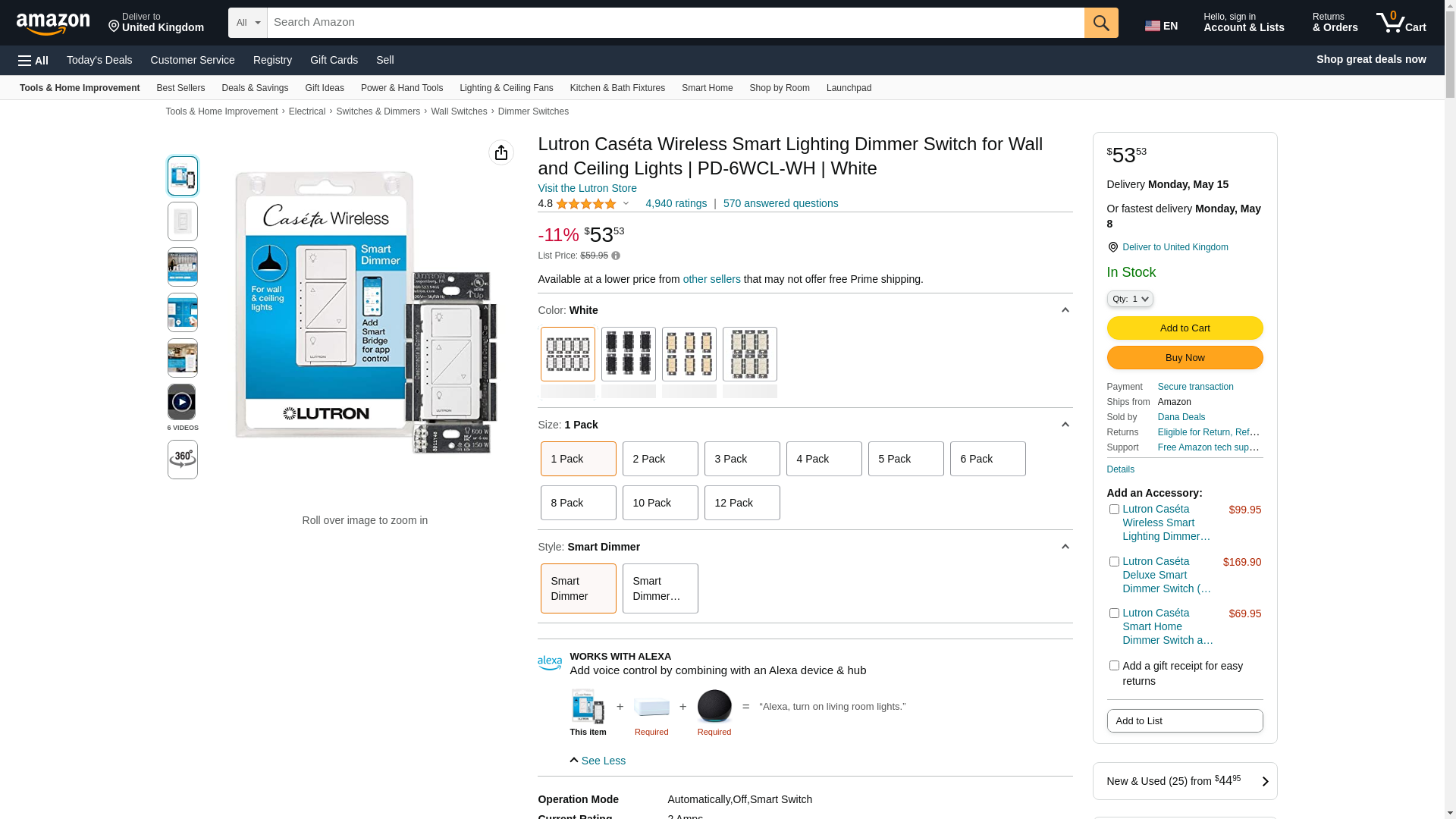Open the 360 degree view thumbnail
The width and height of the screenshot is (1456, 819).
pyautogui.click(x=182, y=460)
